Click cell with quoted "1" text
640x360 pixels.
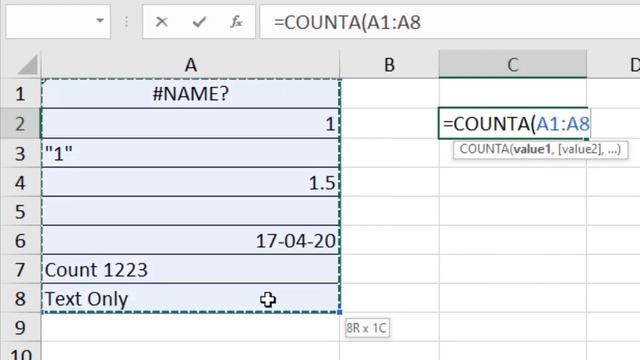[191, 153]
